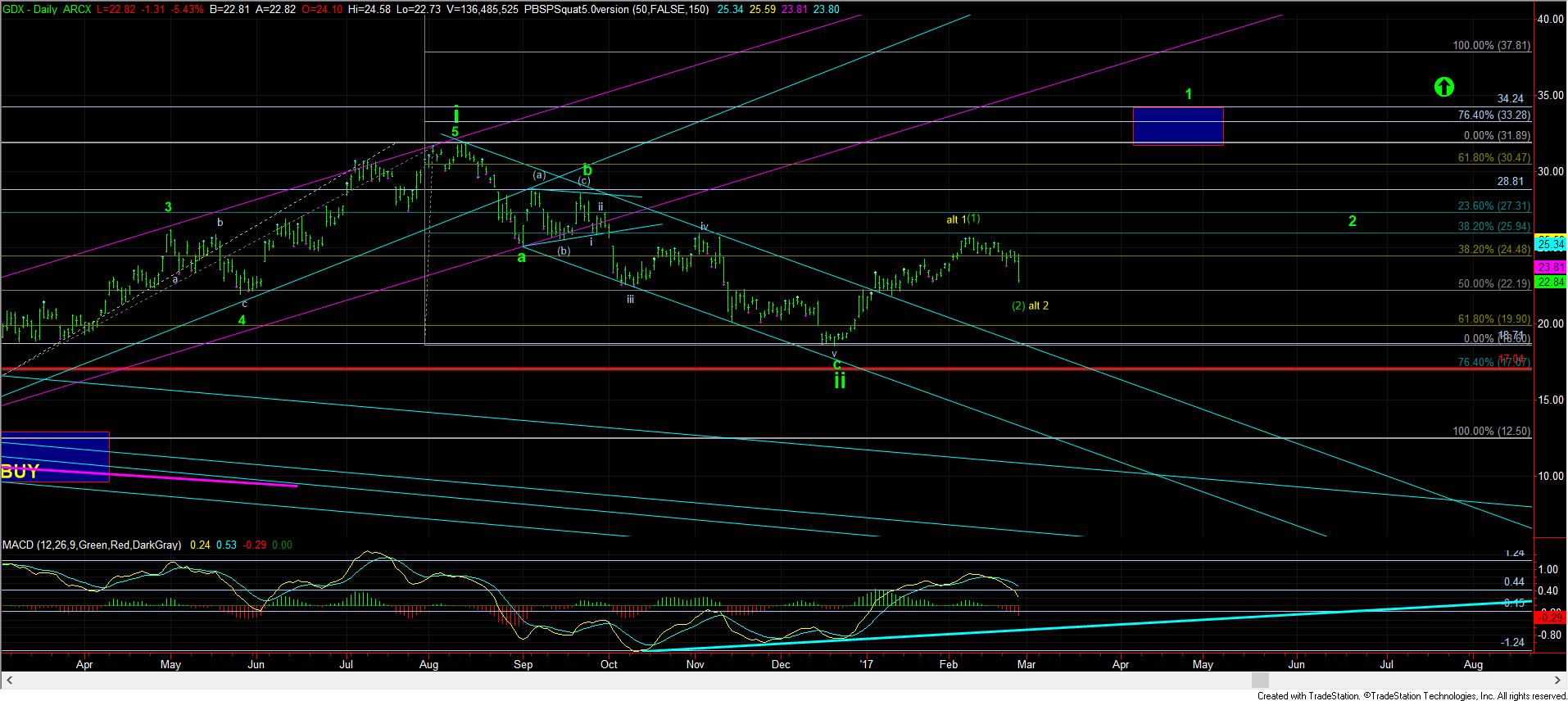1568x701 pixels.
Task: Click the cyan MACD value 0.53
Action: tap(227, 545)
